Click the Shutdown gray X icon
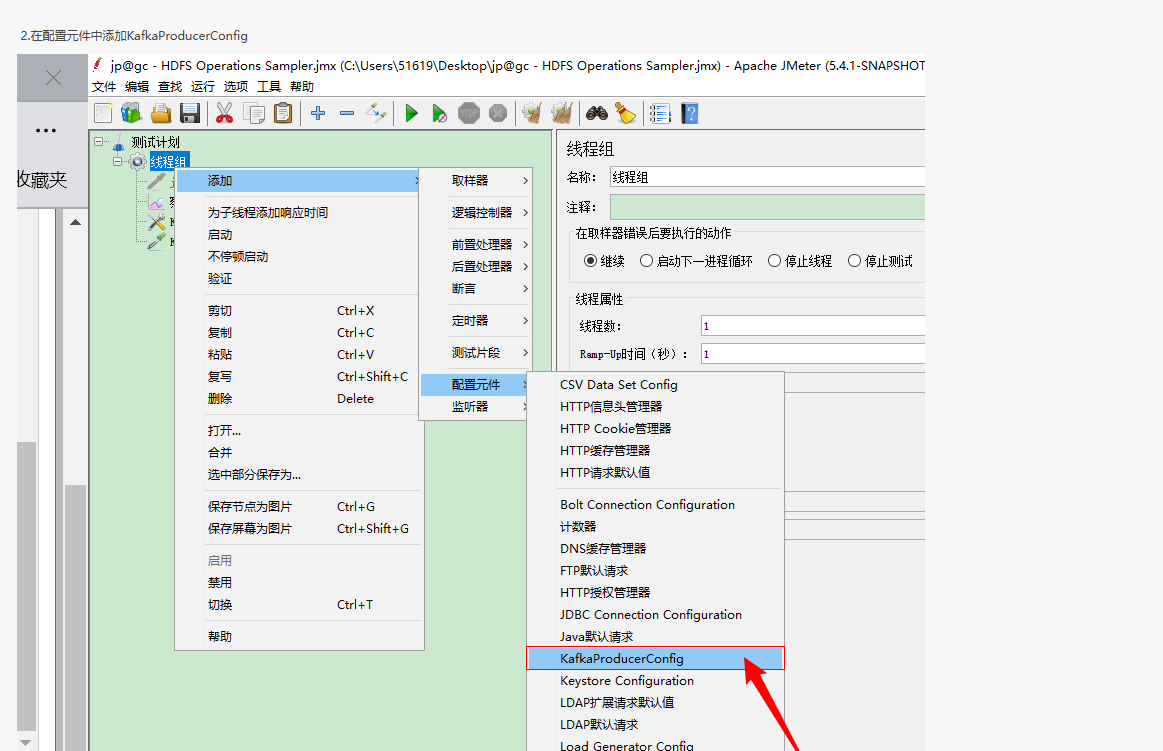Image resolution: width=1163 pixels, height=751 pixels. [498, 113]
